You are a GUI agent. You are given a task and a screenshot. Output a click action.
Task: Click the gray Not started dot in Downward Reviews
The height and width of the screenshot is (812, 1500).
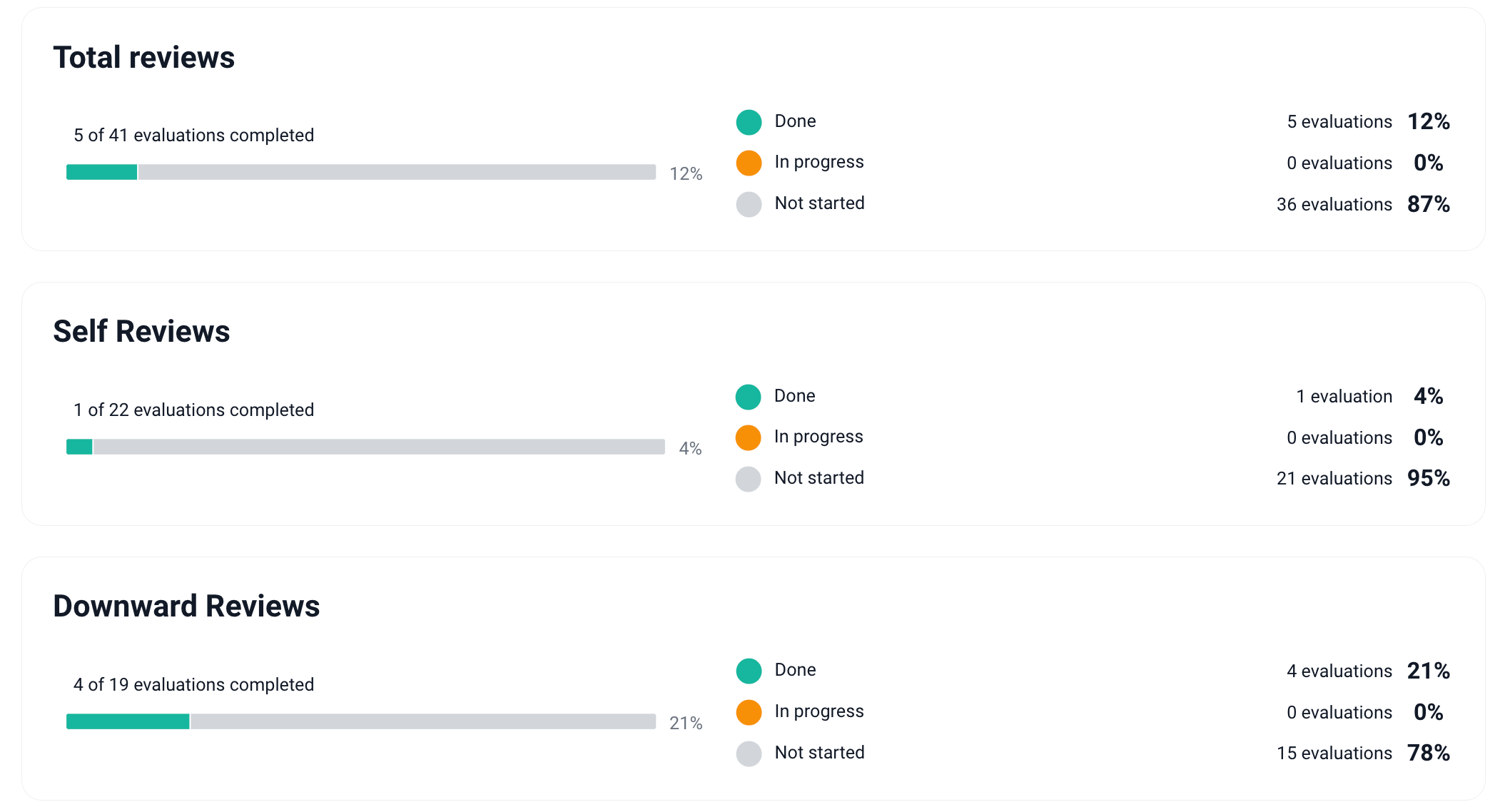(x=749, y=753)
